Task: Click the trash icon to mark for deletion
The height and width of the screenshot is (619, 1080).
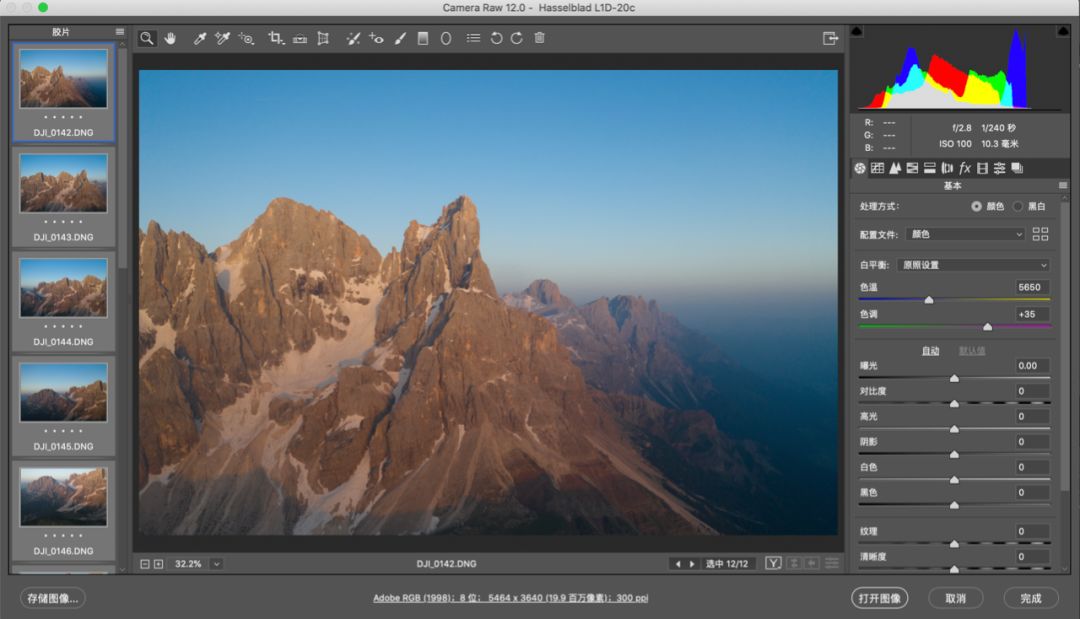Action: point(539,38)
